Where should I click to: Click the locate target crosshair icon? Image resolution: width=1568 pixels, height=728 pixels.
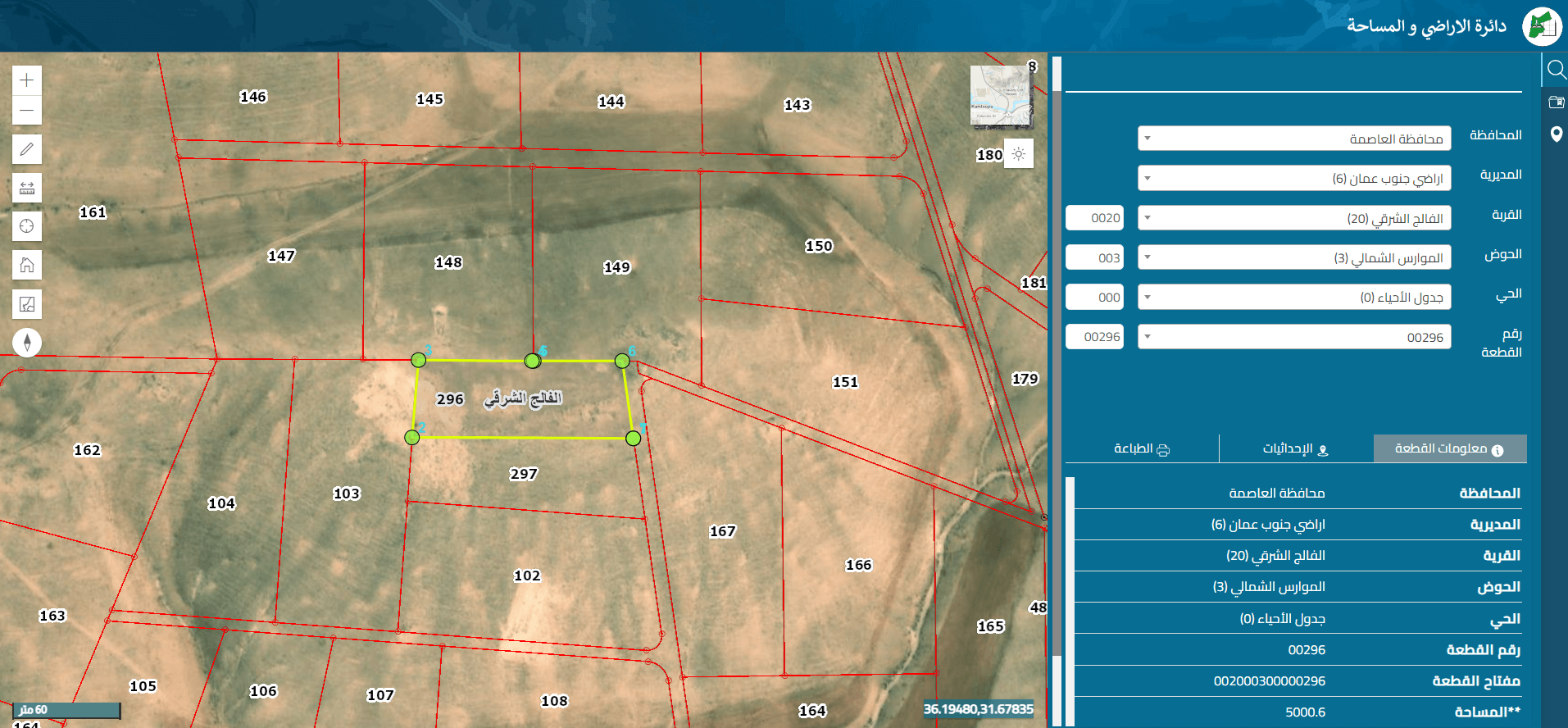point(27,226)
